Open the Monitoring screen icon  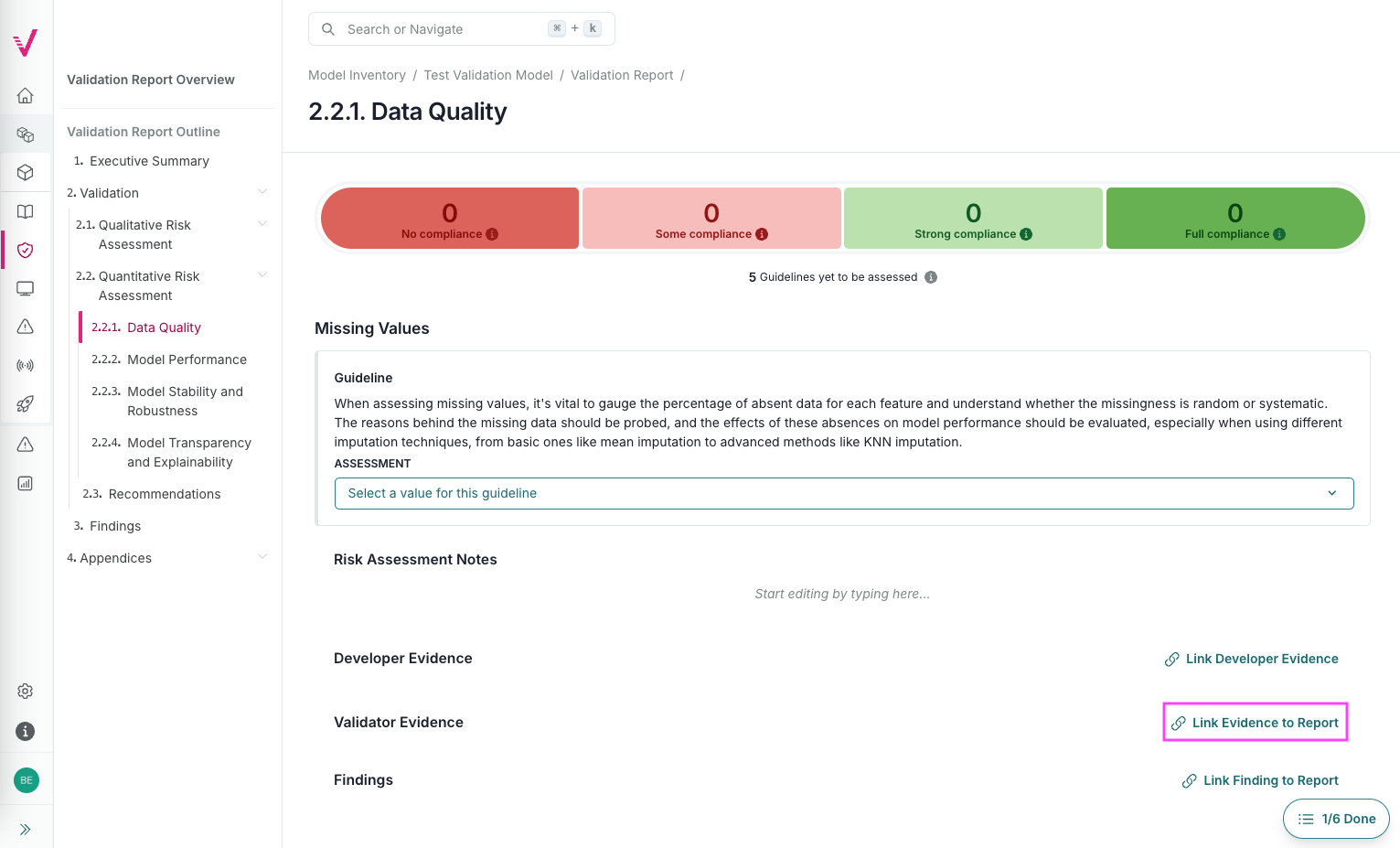click(25, 288)
